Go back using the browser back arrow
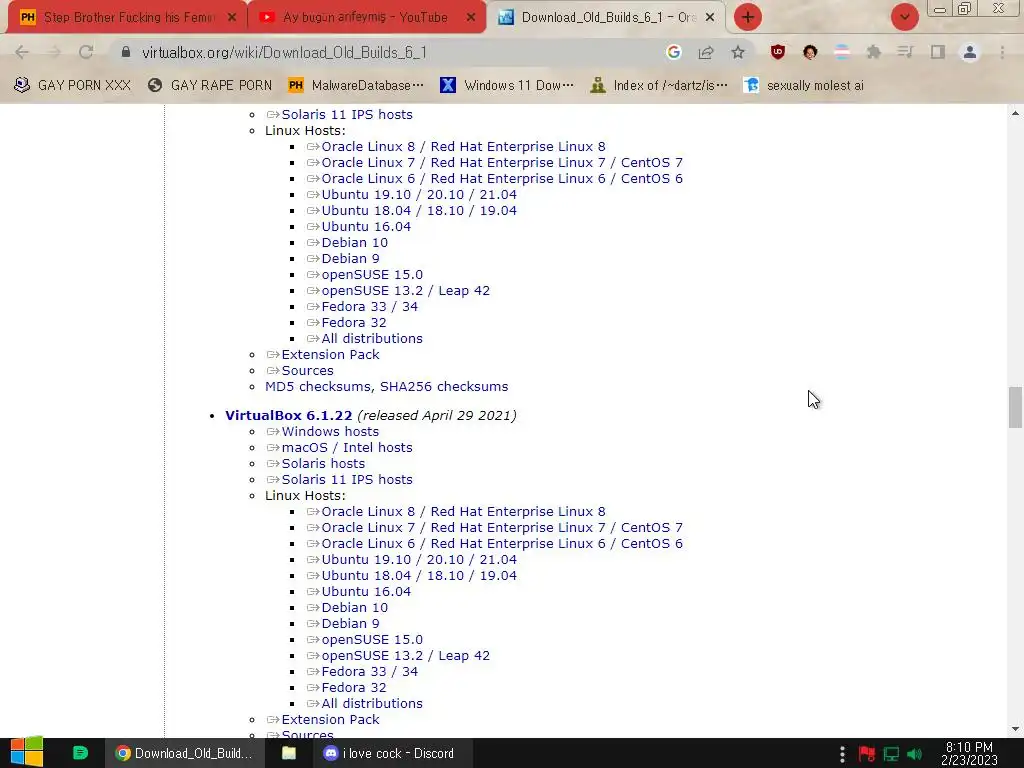Viewport: 1024px width, 768px height. coord(22,52)
